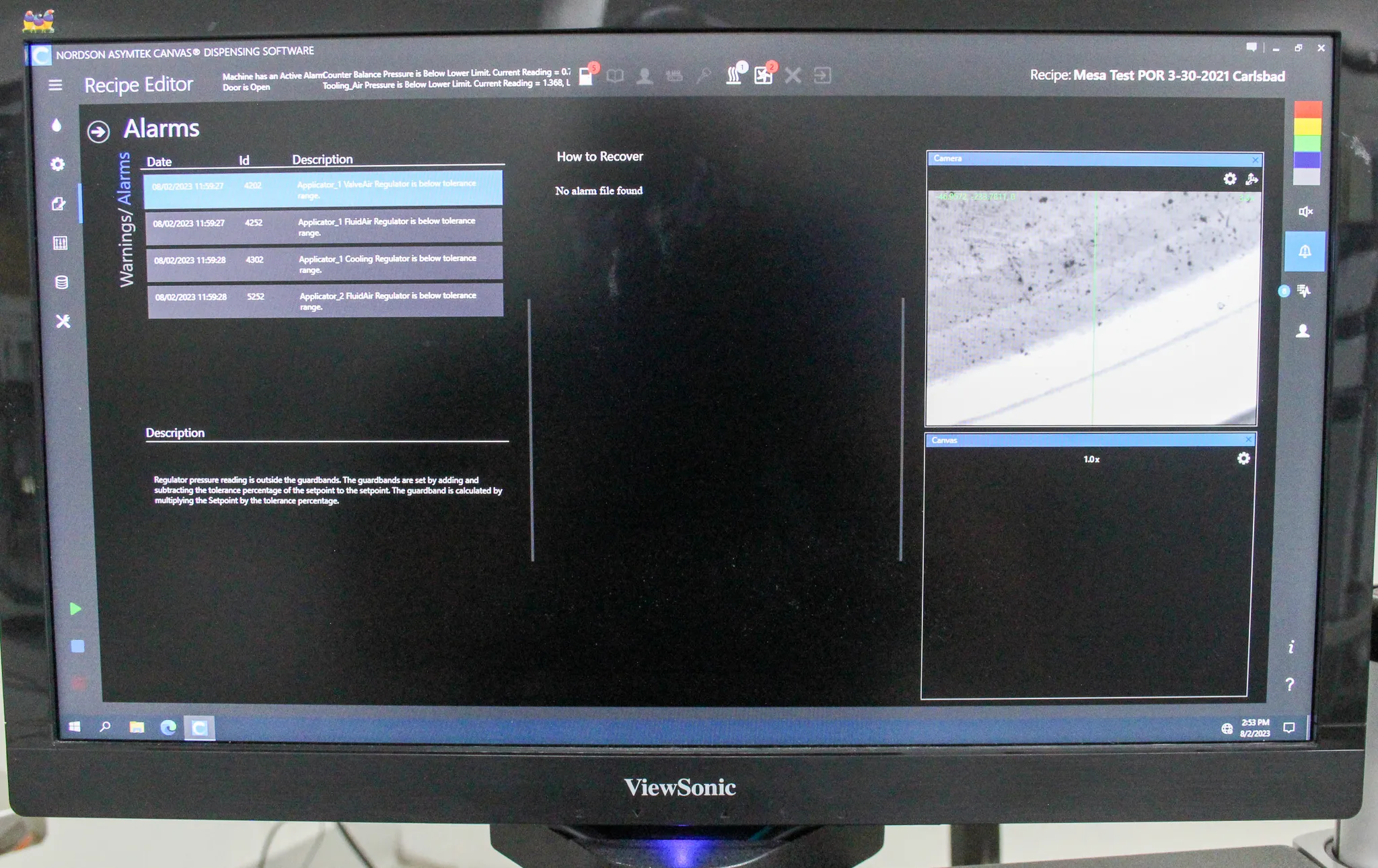This screenshot has width=1378, height=868.
Task: Open the manual book toolbar icon
Action: tap(615, 76)
